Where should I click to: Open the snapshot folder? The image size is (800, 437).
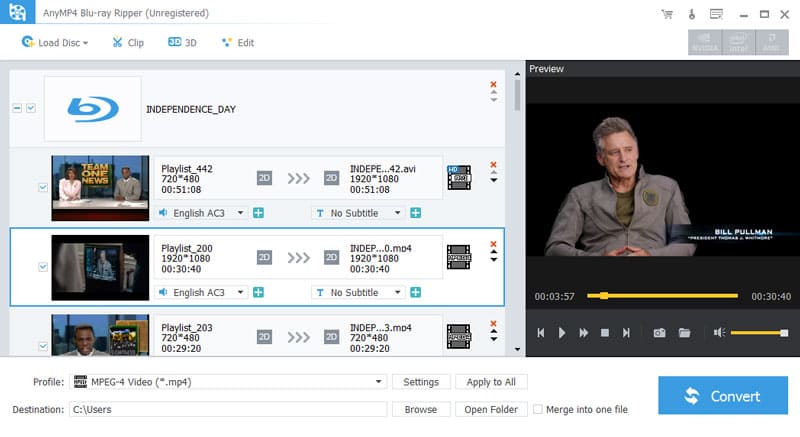tap(684, 333)
